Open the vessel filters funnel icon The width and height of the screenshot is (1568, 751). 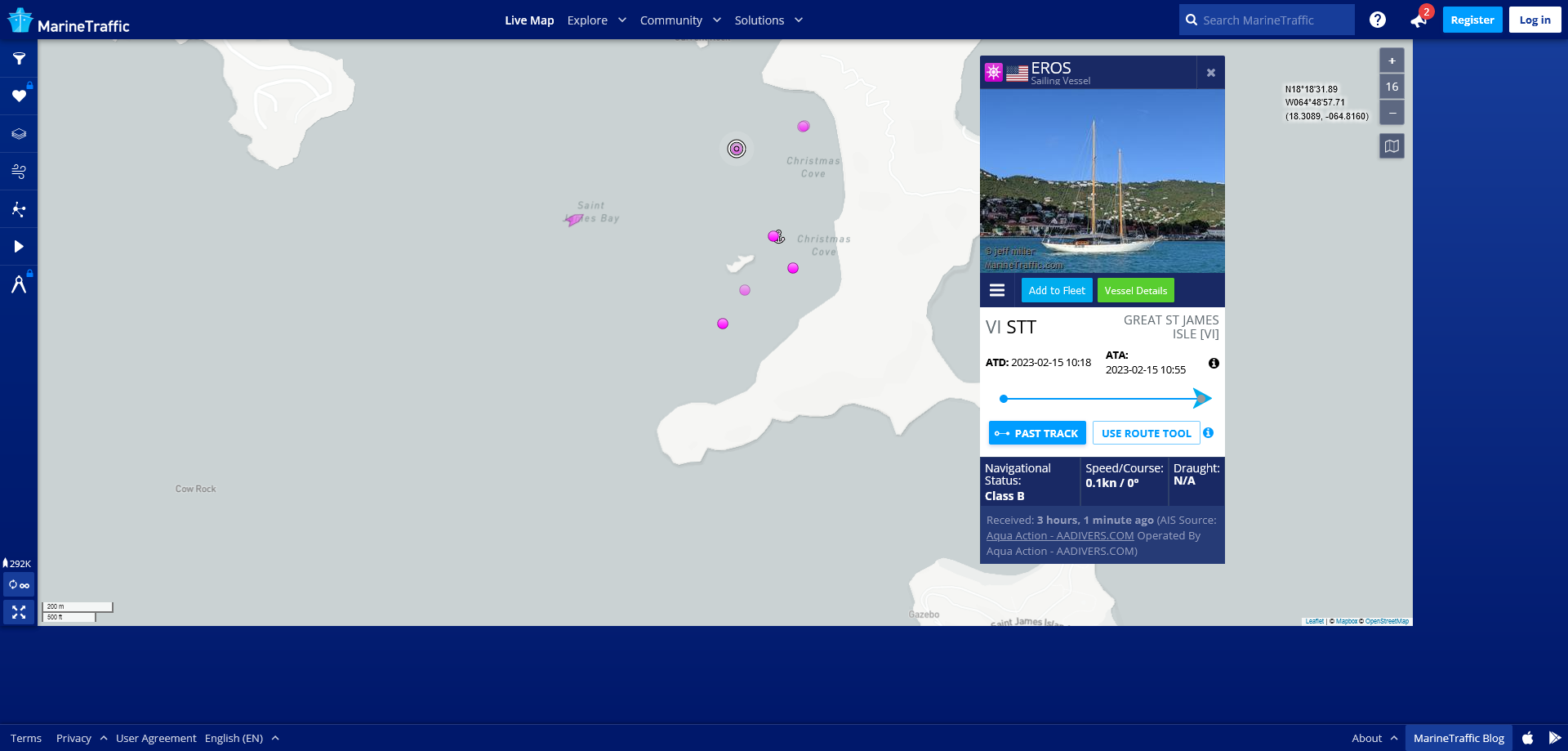19,59
